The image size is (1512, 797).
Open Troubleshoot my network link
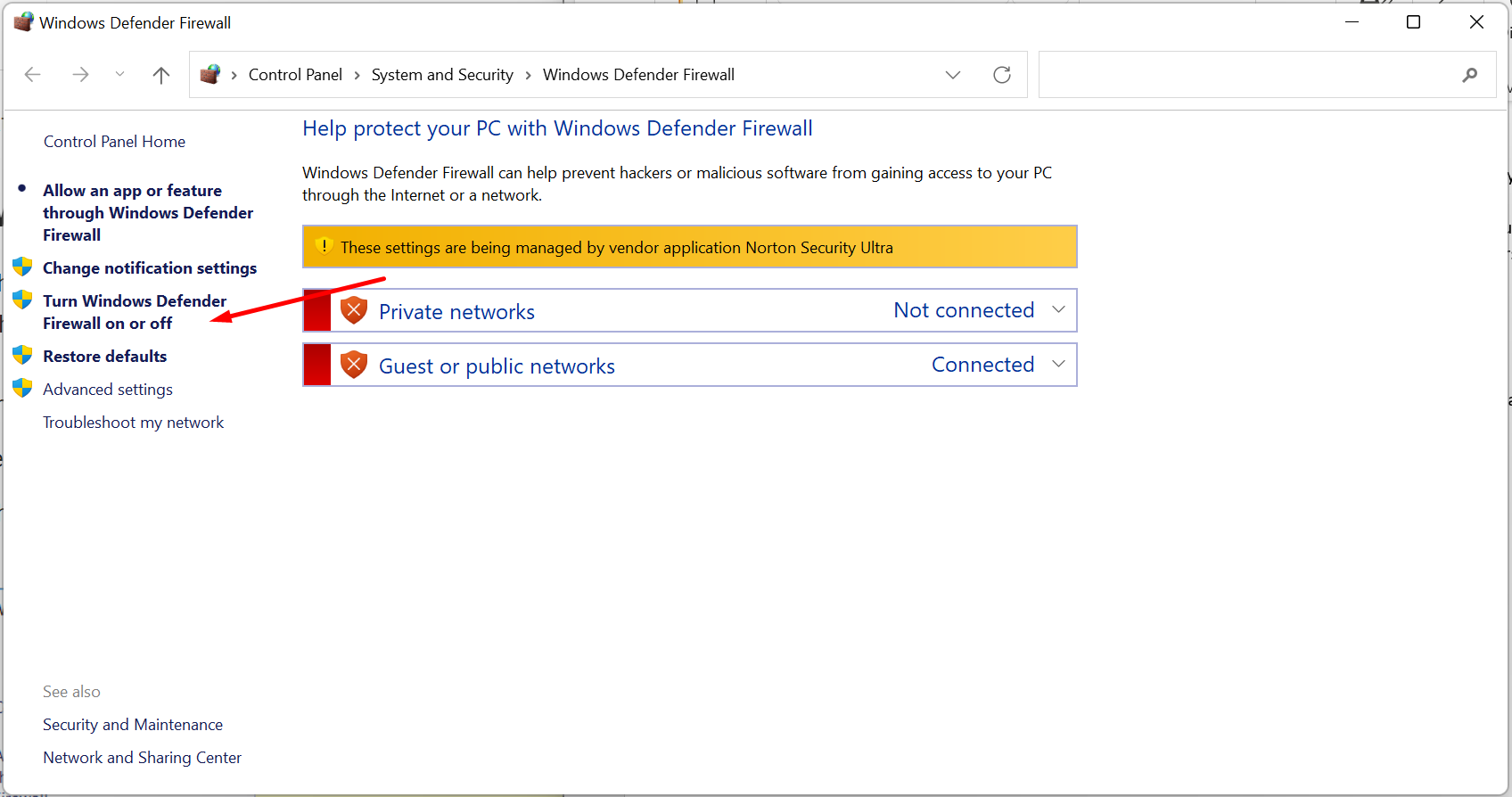(133, 423)
